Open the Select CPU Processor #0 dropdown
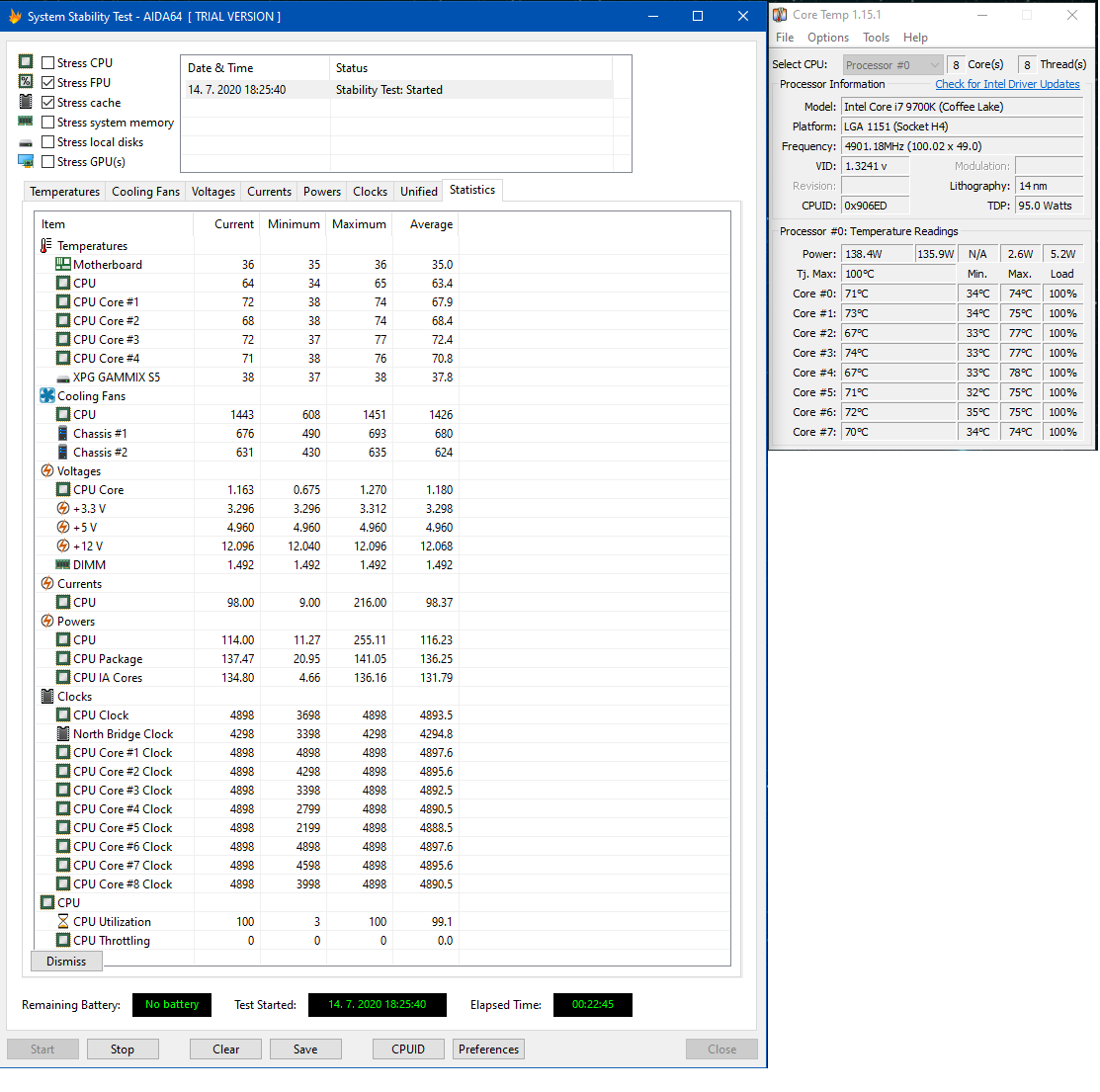The image size is (1100, 1092). click(x=892, y=65)
